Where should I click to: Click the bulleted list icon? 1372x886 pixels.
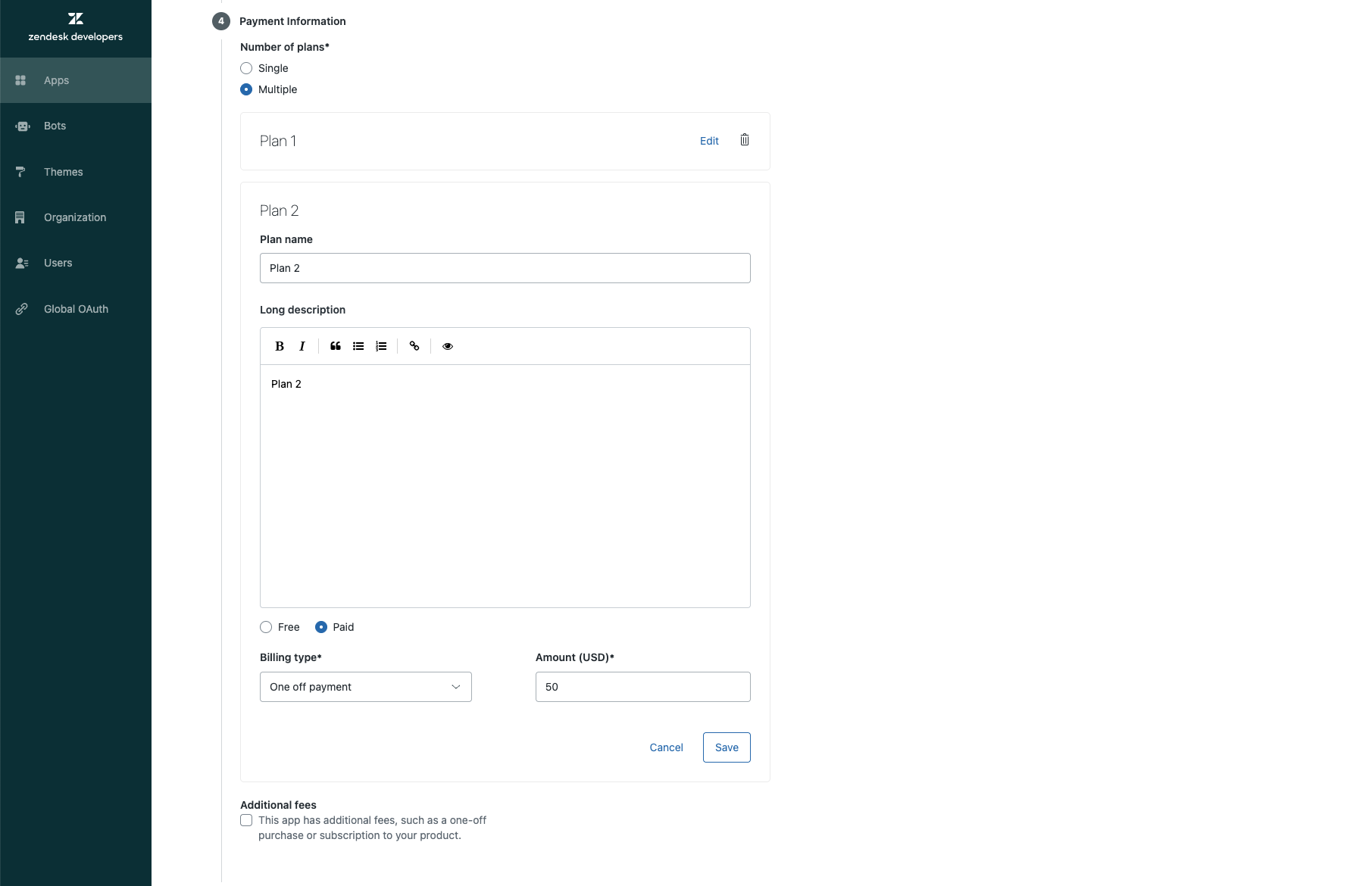[x=358, y=346]
